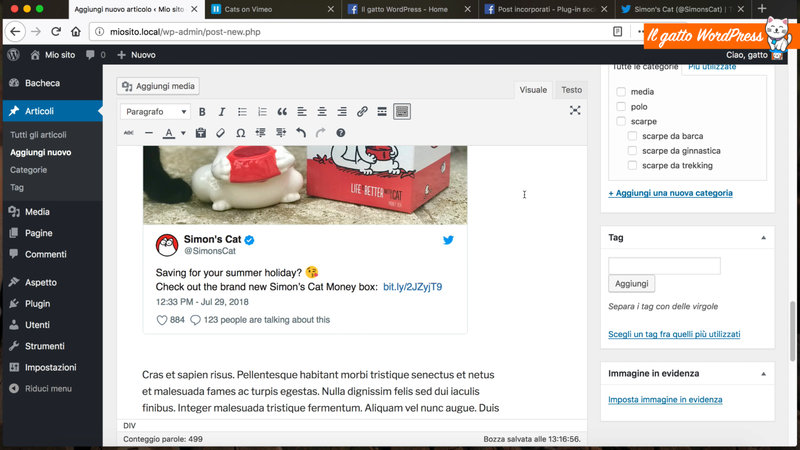The width and height of the screenshot is (800, 450).
Task: Switch to Testo editor tab
Action: pyautogui.click(x=571, y=90)
